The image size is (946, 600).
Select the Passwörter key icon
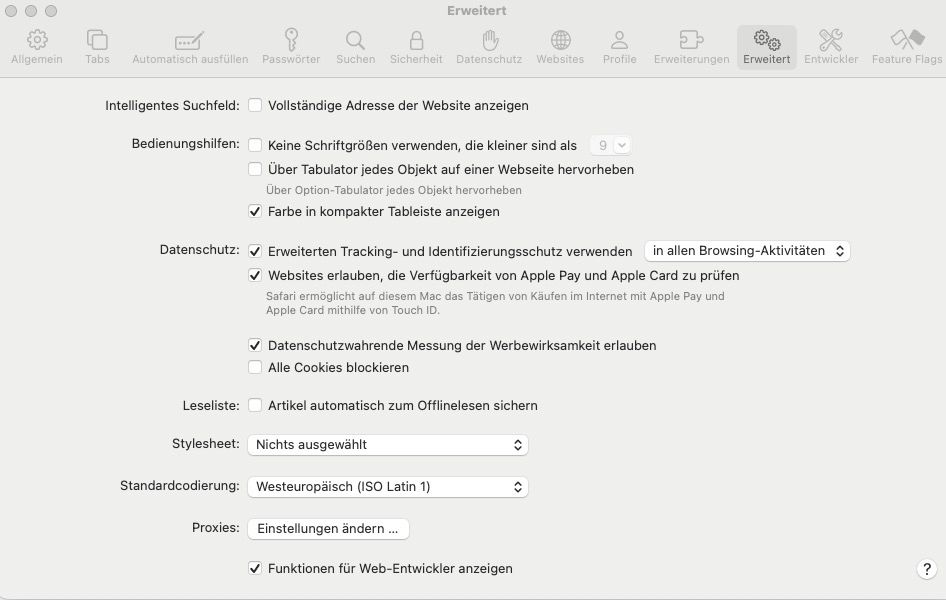coord(291,40)
